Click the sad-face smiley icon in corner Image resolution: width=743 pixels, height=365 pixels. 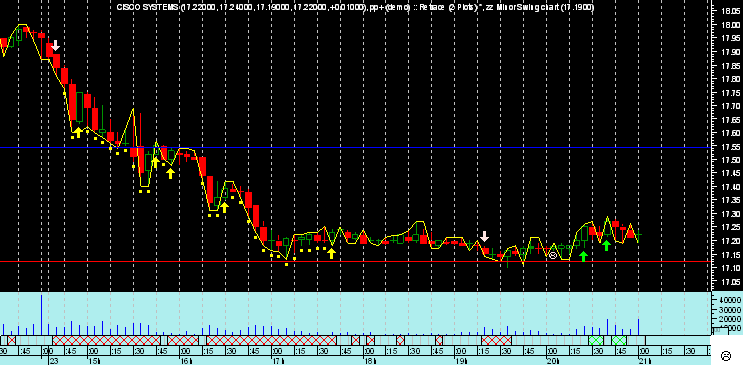click(725, 356)
